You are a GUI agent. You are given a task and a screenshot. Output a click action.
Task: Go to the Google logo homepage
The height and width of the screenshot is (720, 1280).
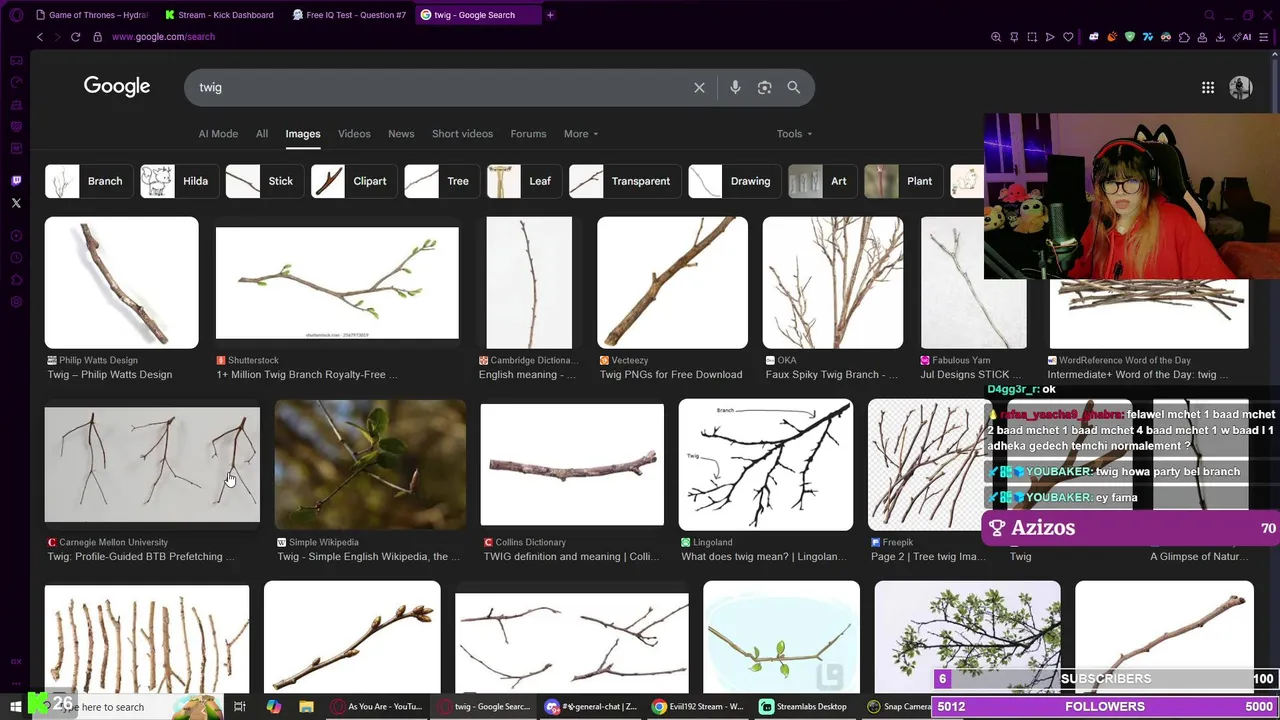pyautogui.click(x=117, y=86)
